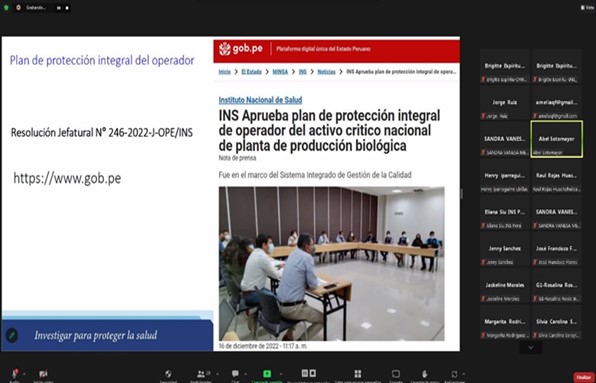
Task: Click the red Finalizar button
Action: pos(584,377)
